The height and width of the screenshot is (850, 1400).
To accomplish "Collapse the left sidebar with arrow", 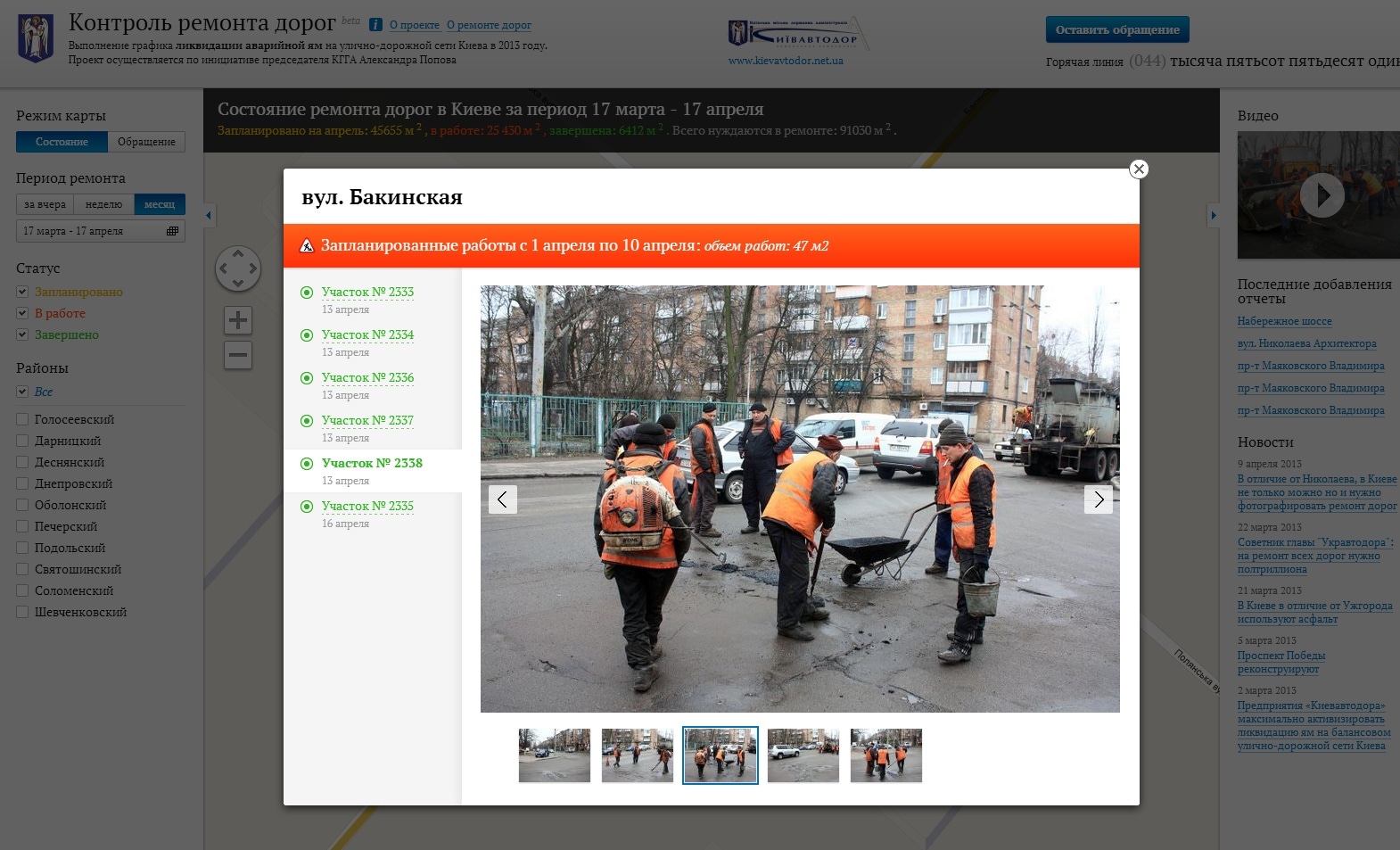I will coord(209,215).
